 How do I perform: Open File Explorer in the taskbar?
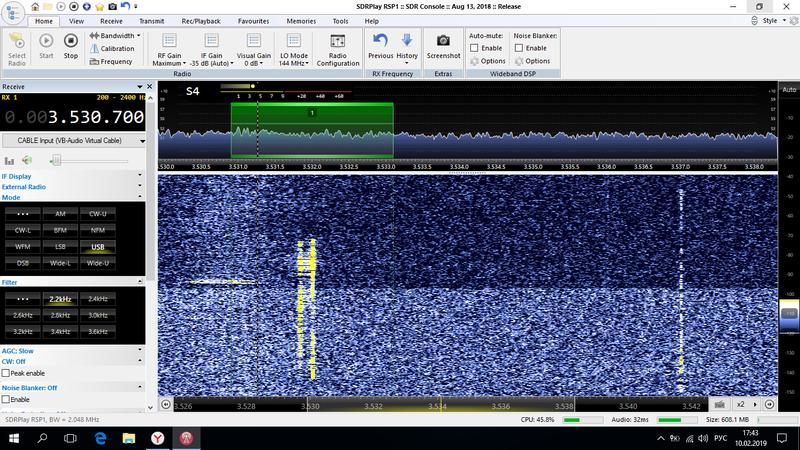(129, 438)
